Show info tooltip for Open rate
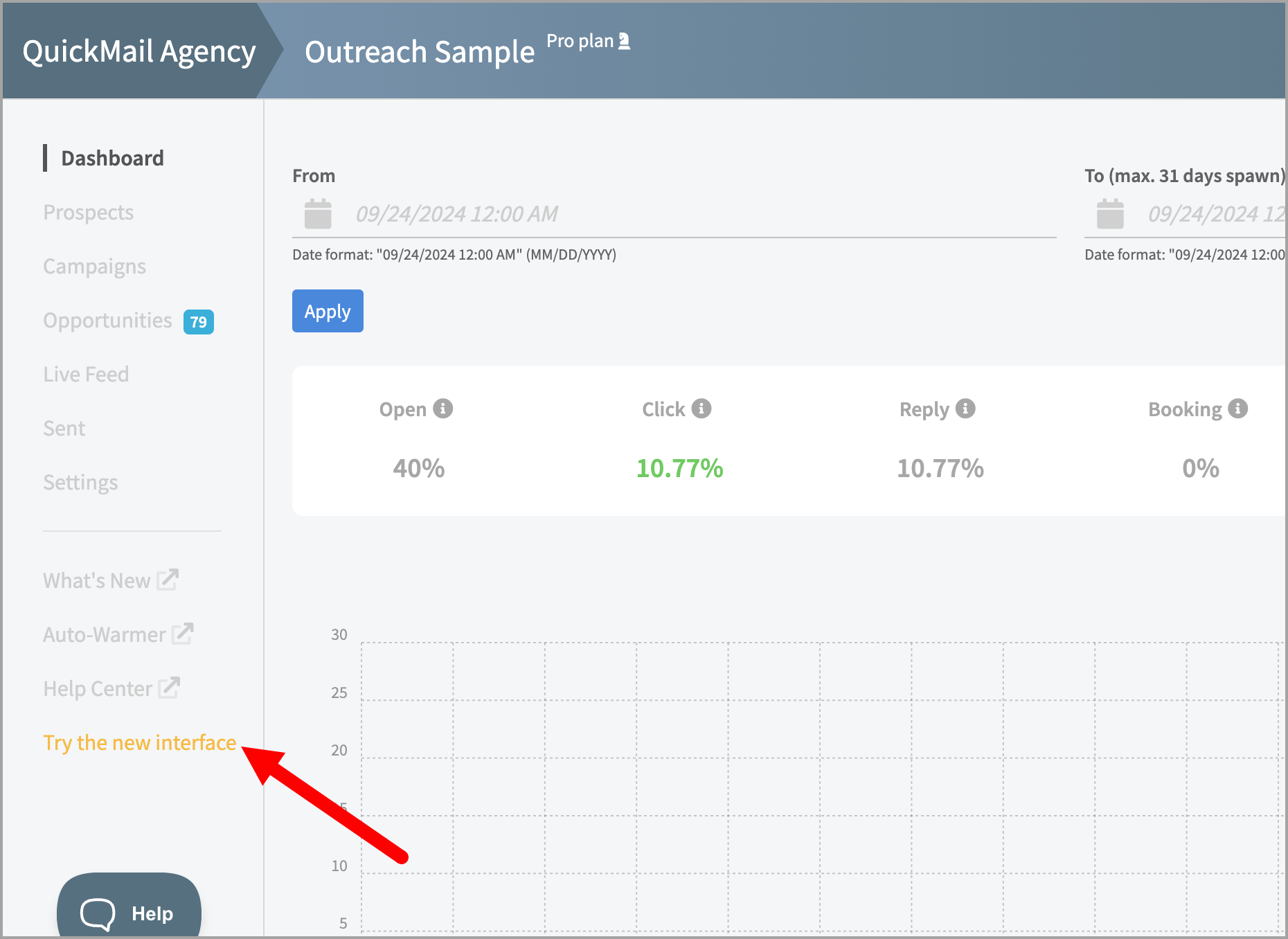This screenshot has width=1288, height=939. [x=443, y=409]
